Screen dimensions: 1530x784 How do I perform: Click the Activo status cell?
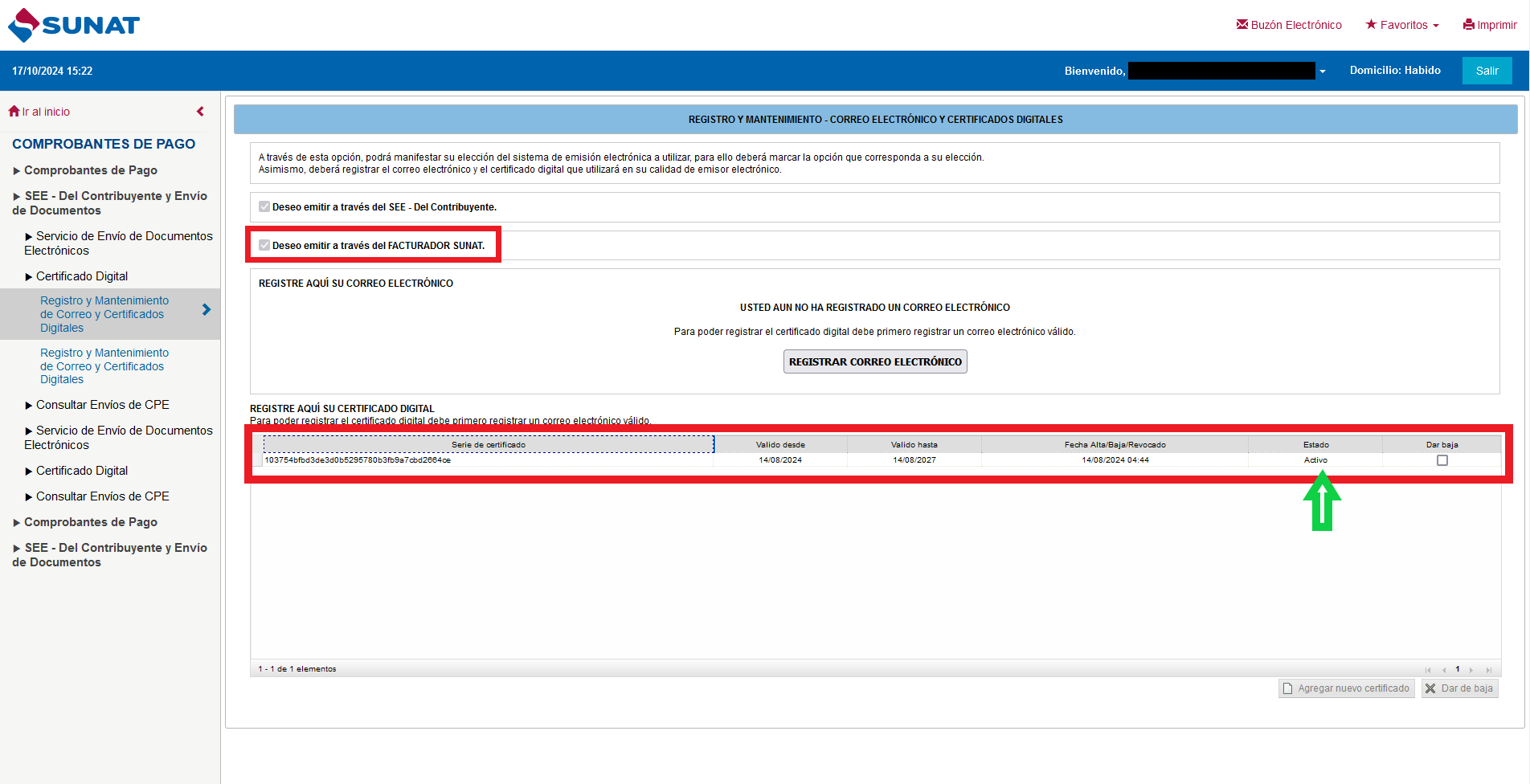1315,460
